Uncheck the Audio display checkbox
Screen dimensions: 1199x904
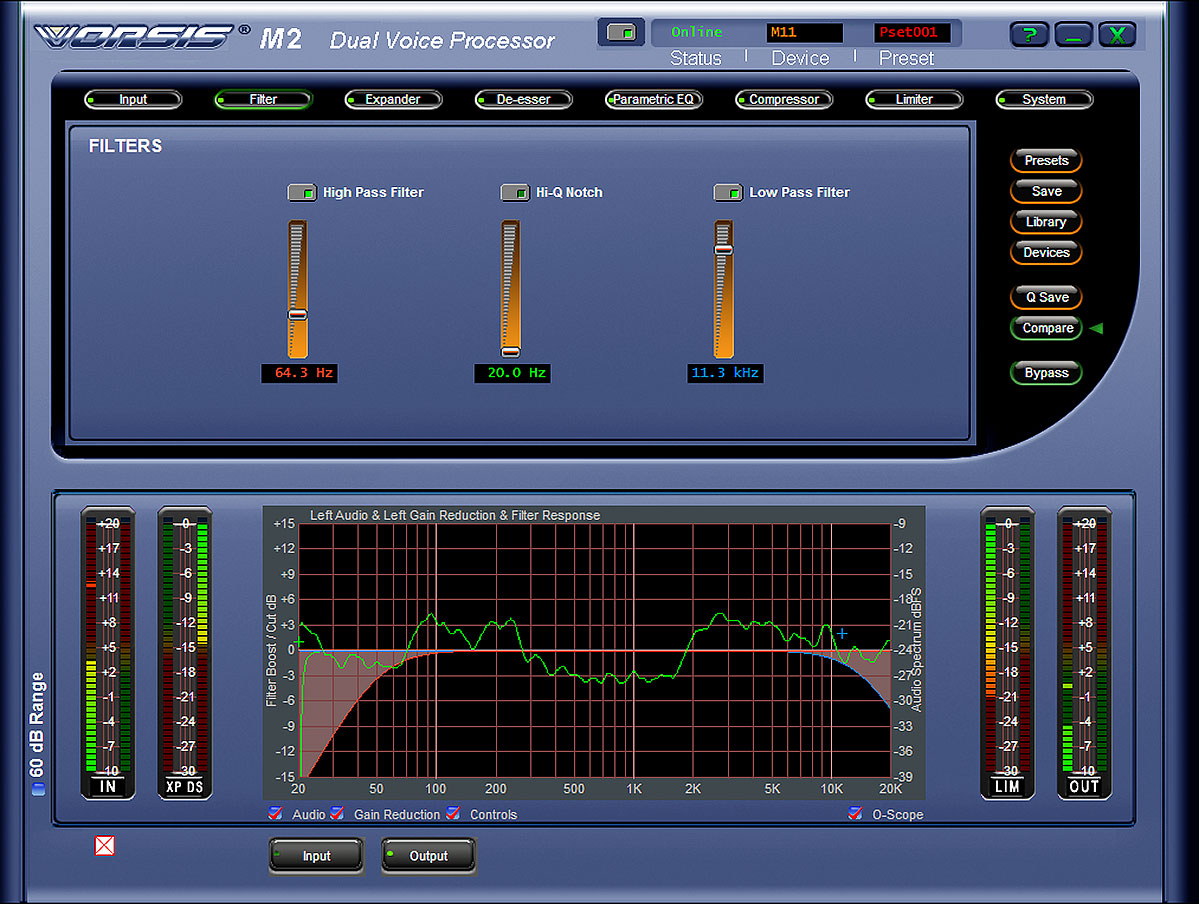coord(275,813)
